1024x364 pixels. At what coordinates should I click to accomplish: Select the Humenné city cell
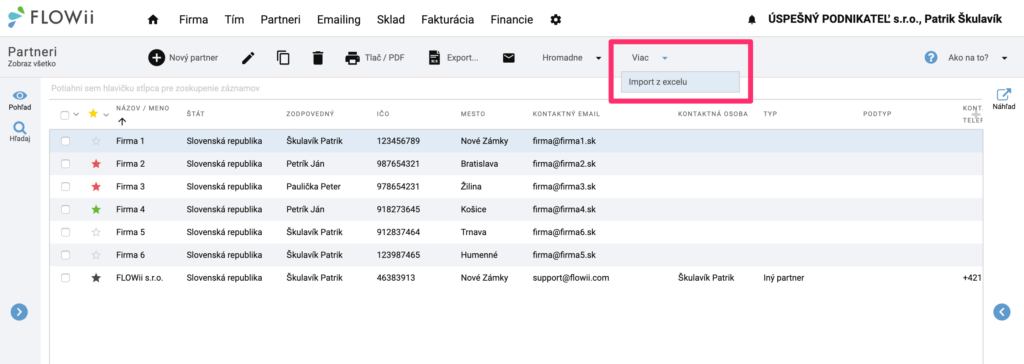(479, 255)
